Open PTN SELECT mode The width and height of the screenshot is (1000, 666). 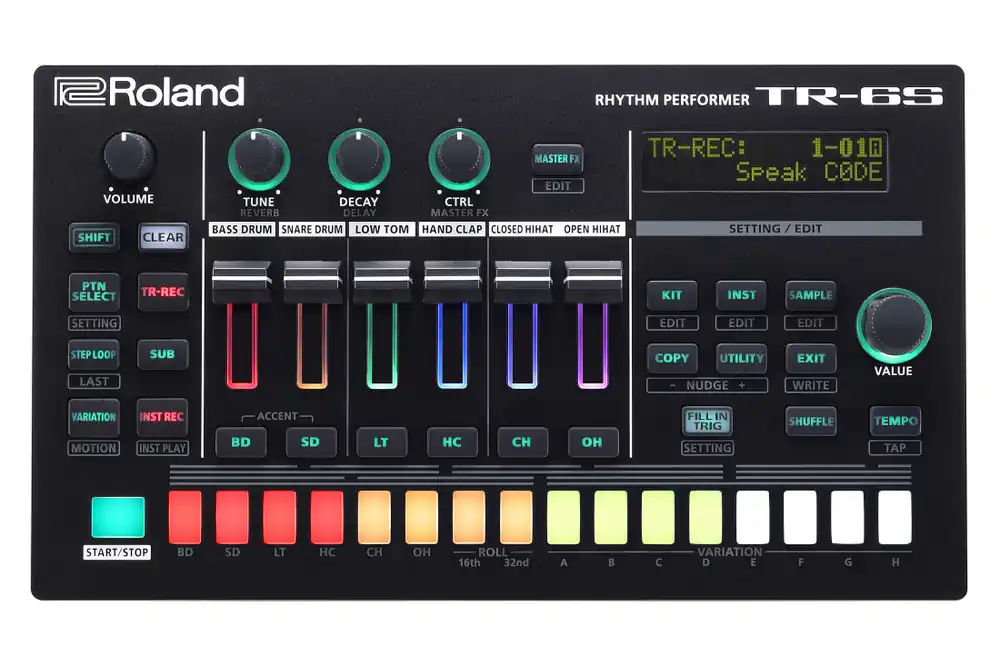[x=94, y=292]
